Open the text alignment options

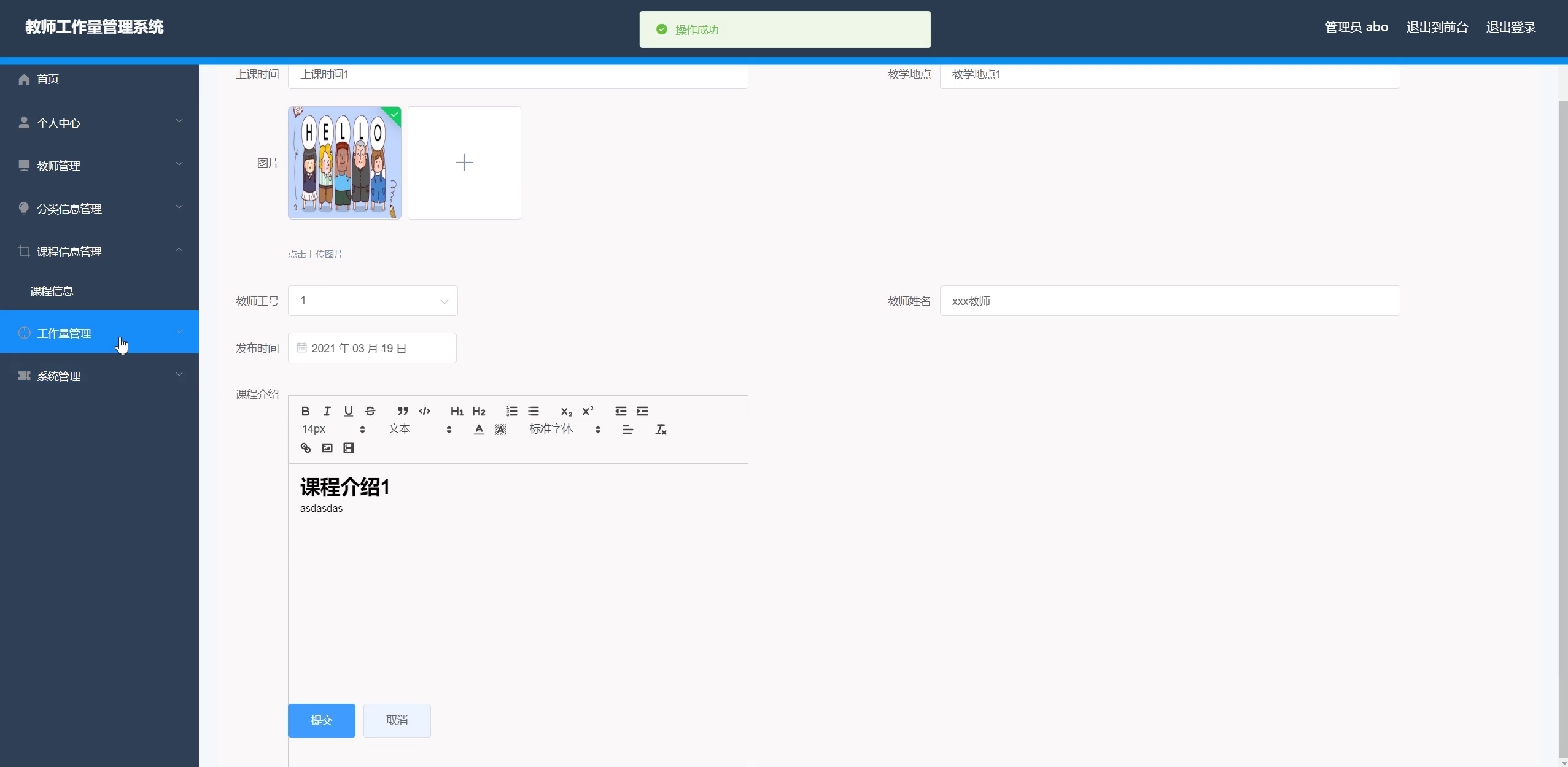click(x=627, y=430)
